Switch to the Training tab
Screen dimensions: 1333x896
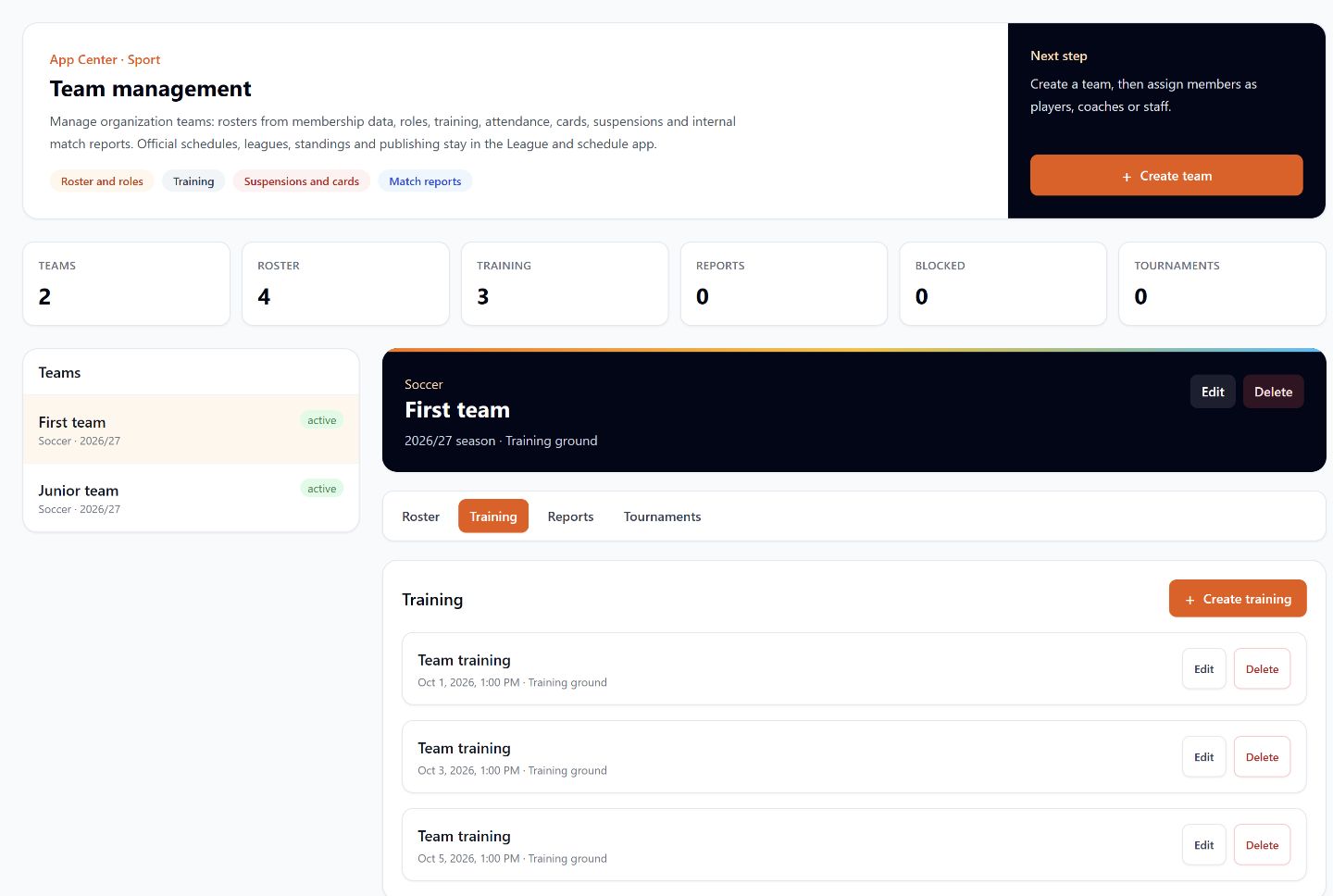[x=493, y=516]
